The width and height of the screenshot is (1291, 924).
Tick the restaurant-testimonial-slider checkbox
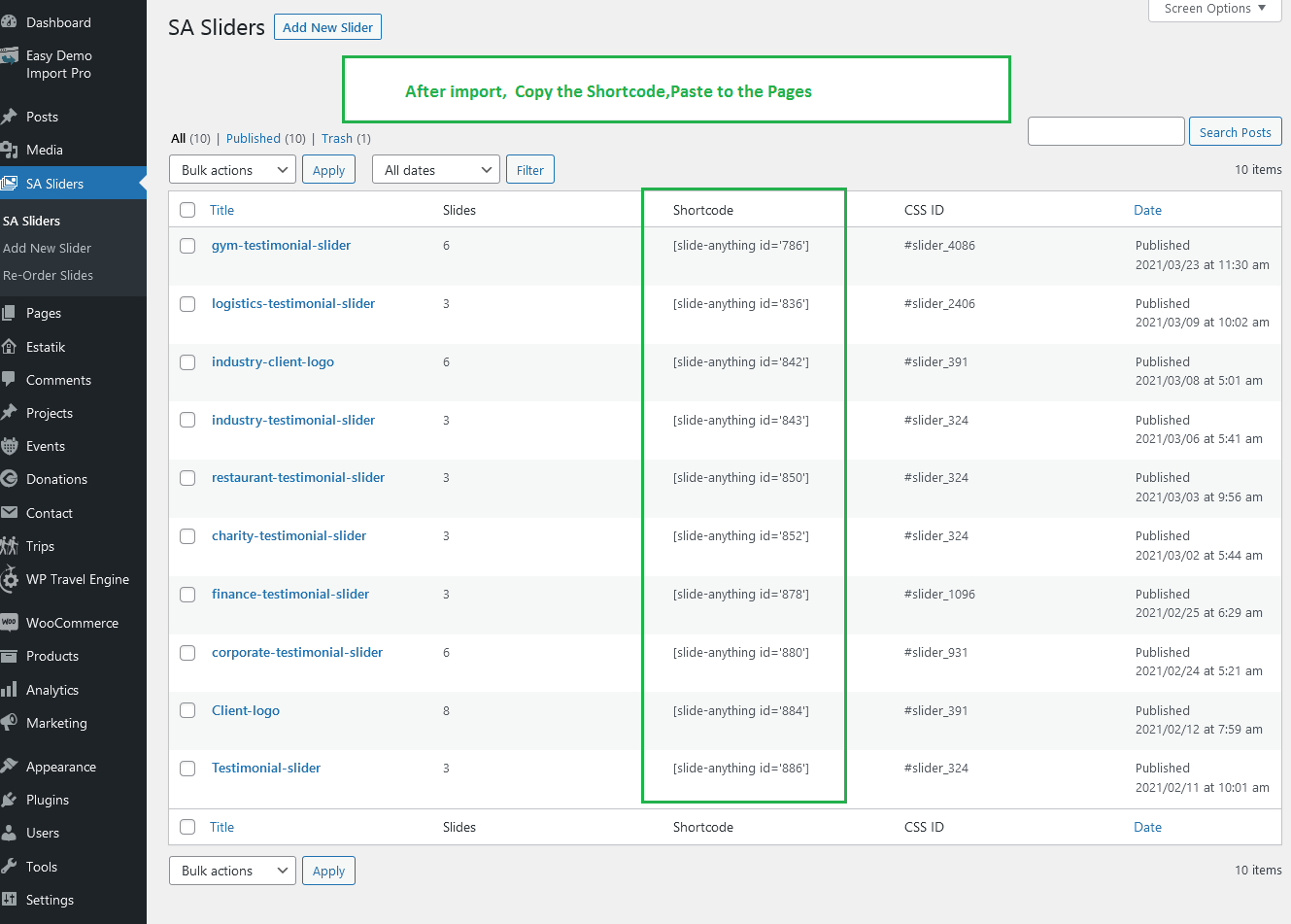[x=187, y=478]
